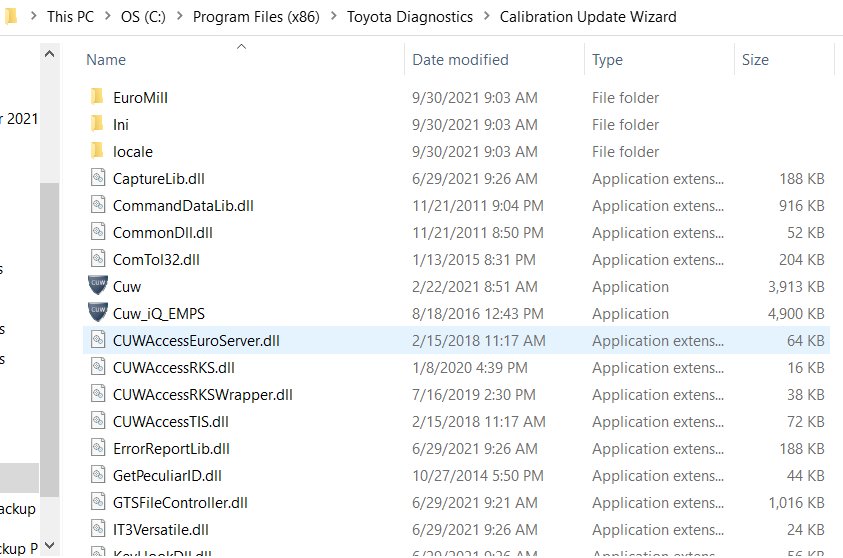Click the 8/18/2016 12:43 PM date
The image size is (843, 558).
point(477,313)
